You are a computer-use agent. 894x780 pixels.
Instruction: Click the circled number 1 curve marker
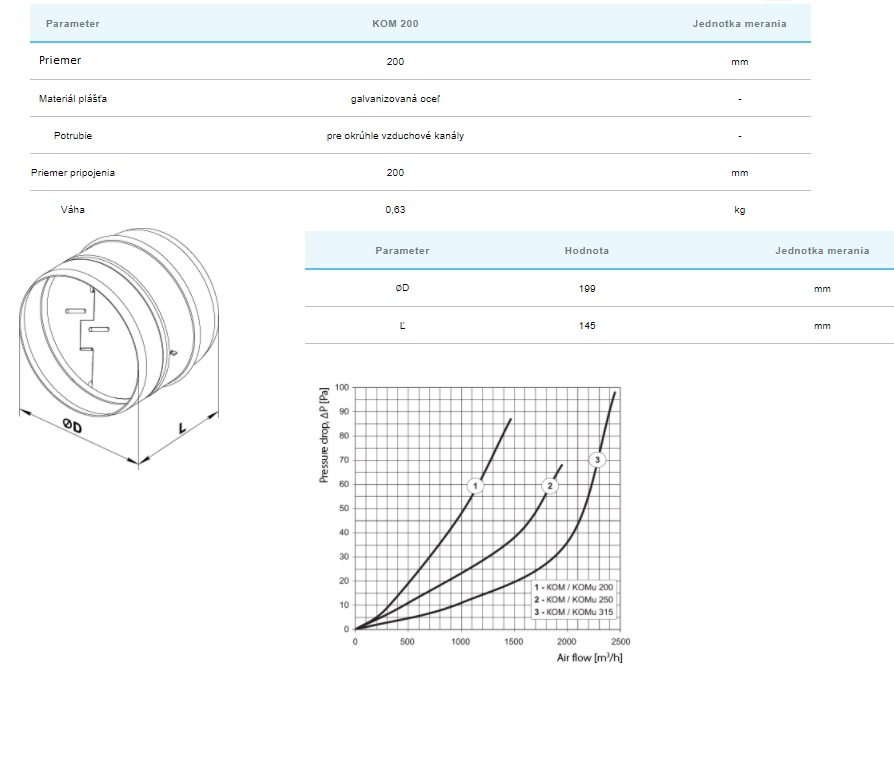point(476,485)
